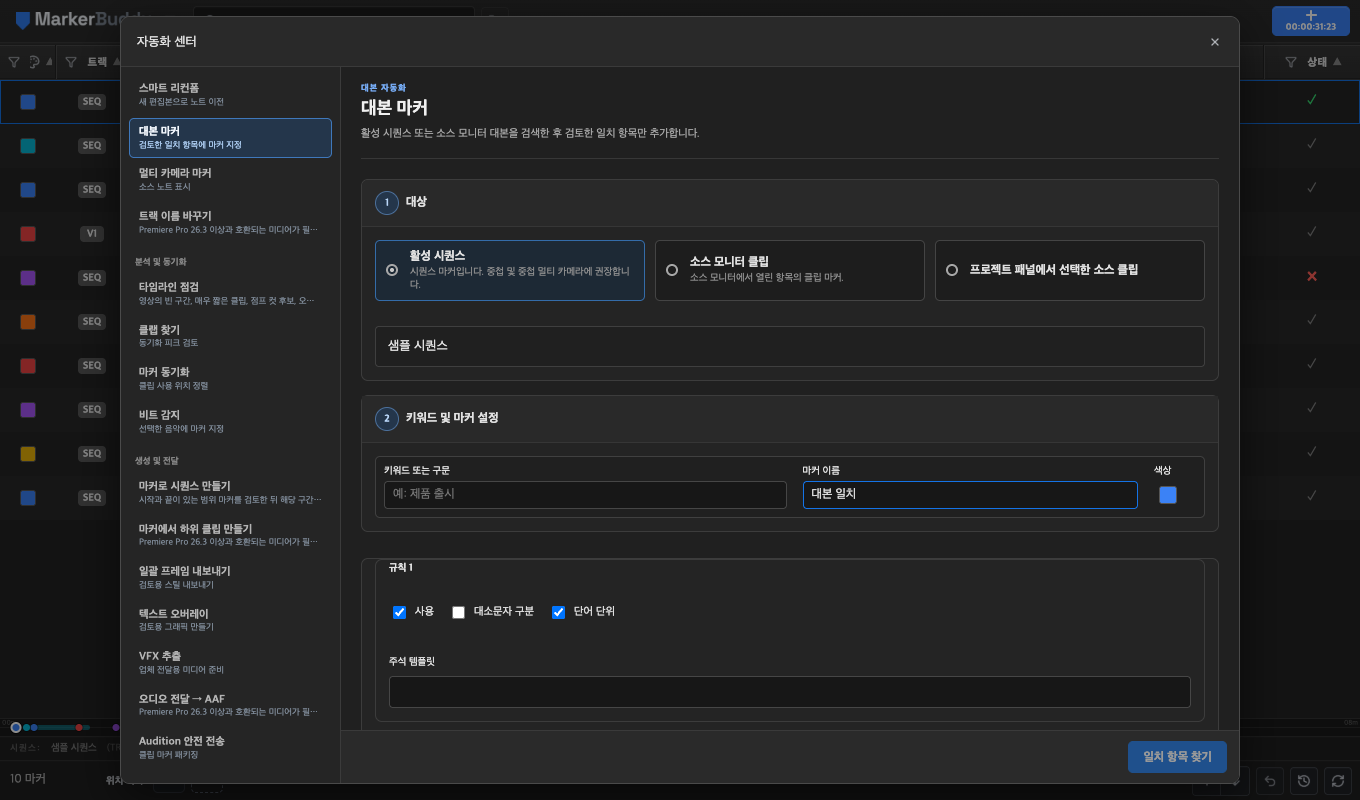Open the 샘플 시퀀스 selector in the dialog
Image resolution: width=1360 pixels, height=800 pixels.
coord(790,346)
